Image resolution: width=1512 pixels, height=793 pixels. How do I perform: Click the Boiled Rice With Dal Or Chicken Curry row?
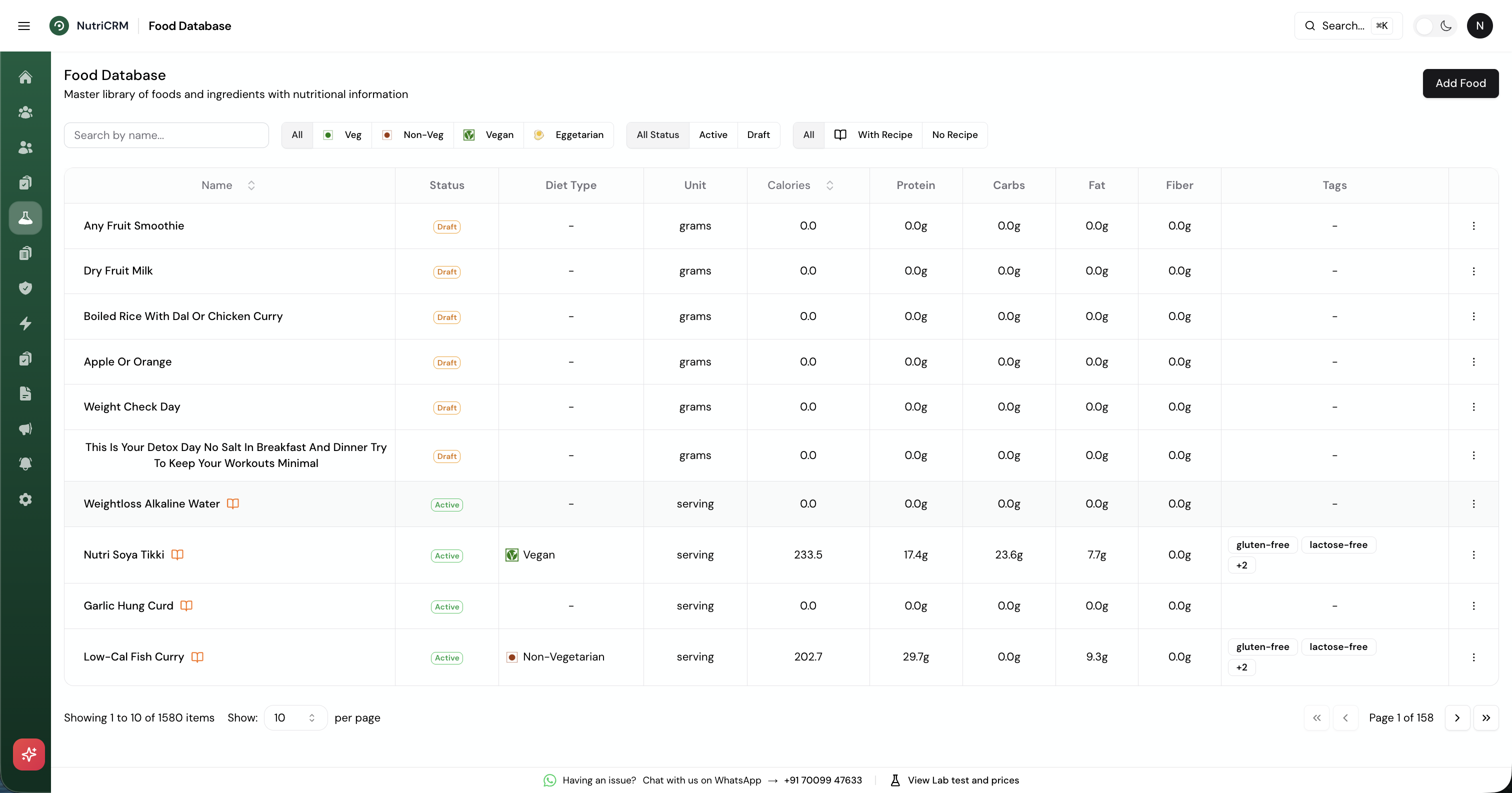click(780, 316)
